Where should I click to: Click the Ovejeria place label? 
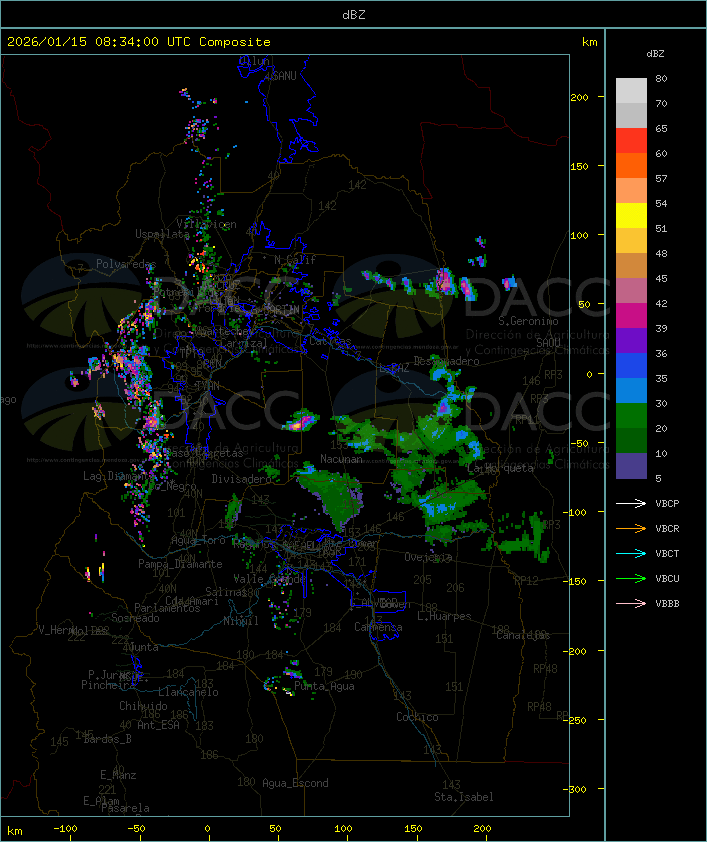coord(428,557)
